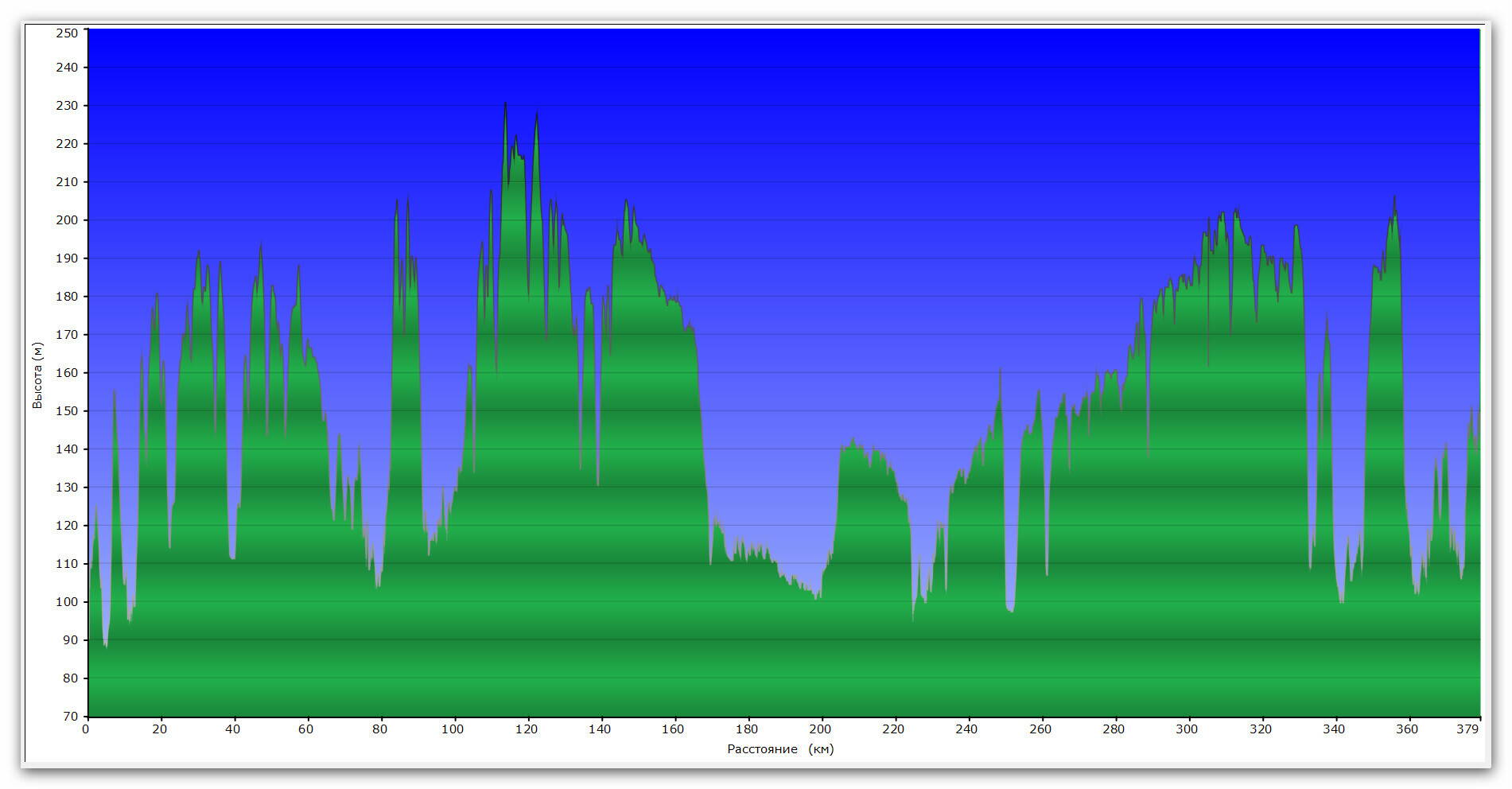Click the second-highest peak near 122 km
Viewport: 1512px width, 789px height.
(537, 115)
